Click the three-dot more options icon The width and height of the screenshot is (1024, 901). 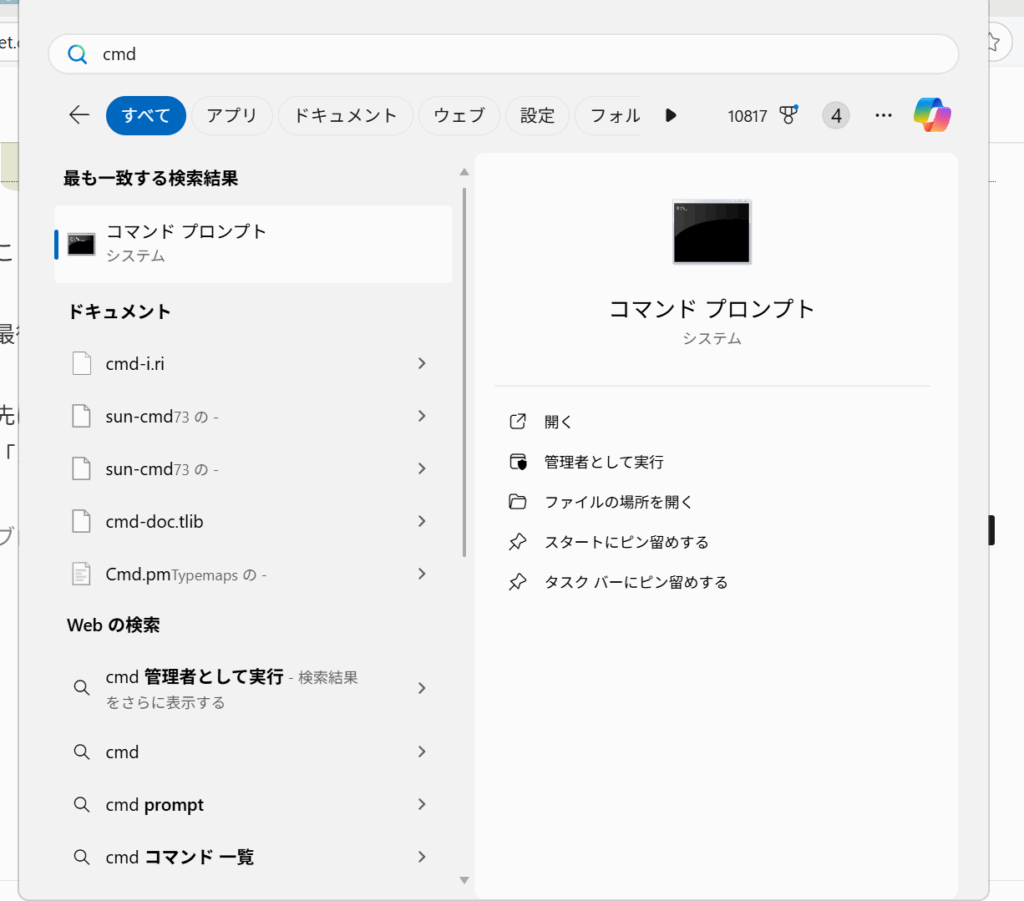pyautogui.click(x=883, y=116)
